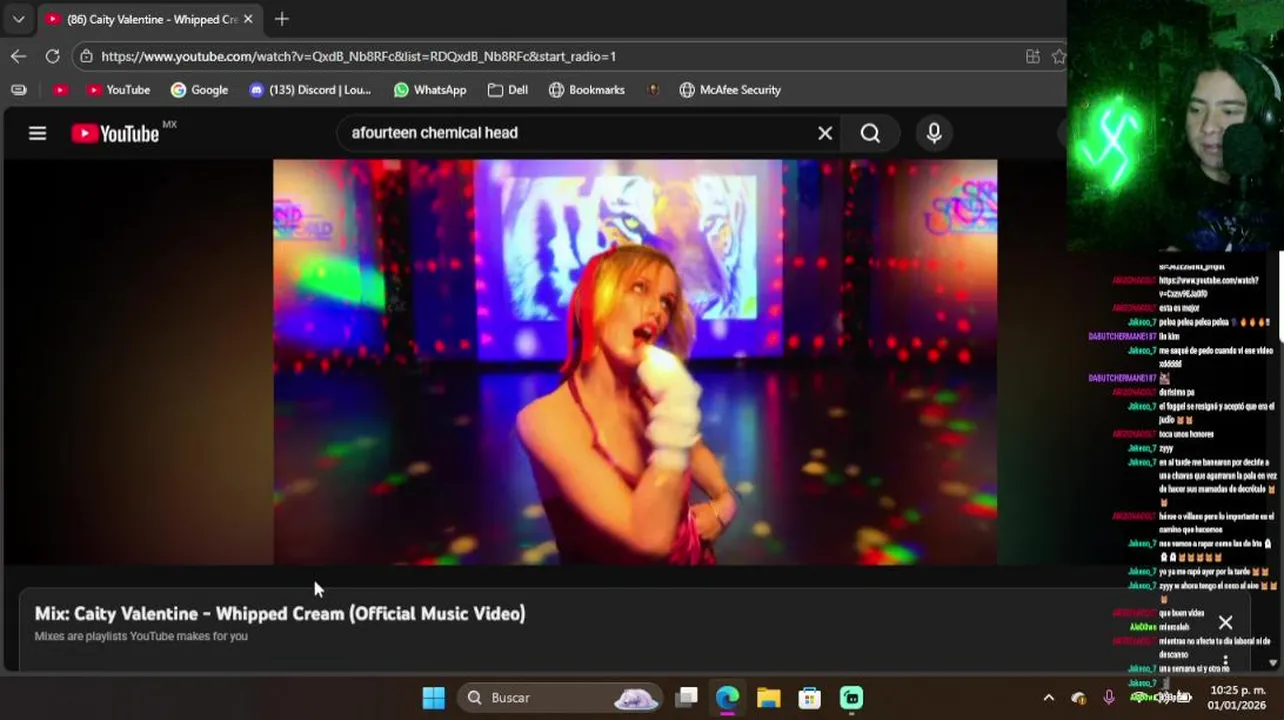Click the Whipped Cream video player

(635, 362)
